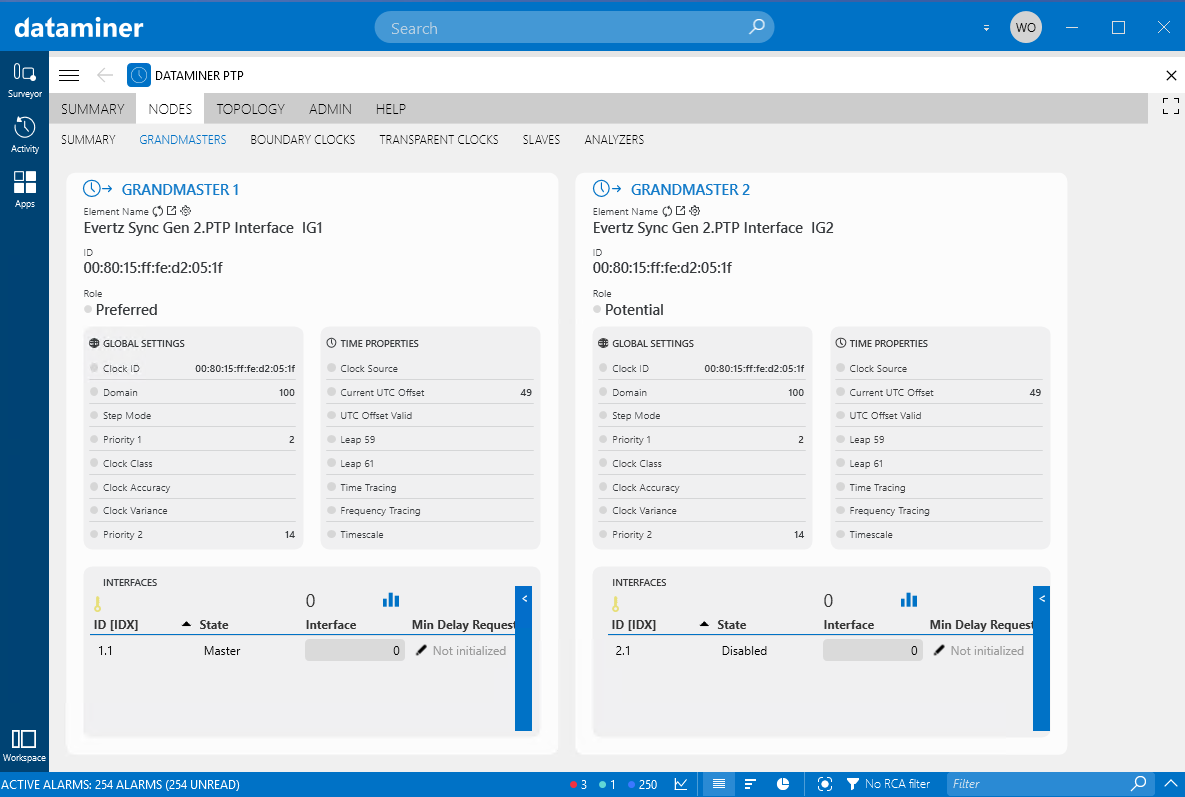1185x797 pixels.
Task: Click the Grandmaster 2 clock icon
Action: click(607, 189)
